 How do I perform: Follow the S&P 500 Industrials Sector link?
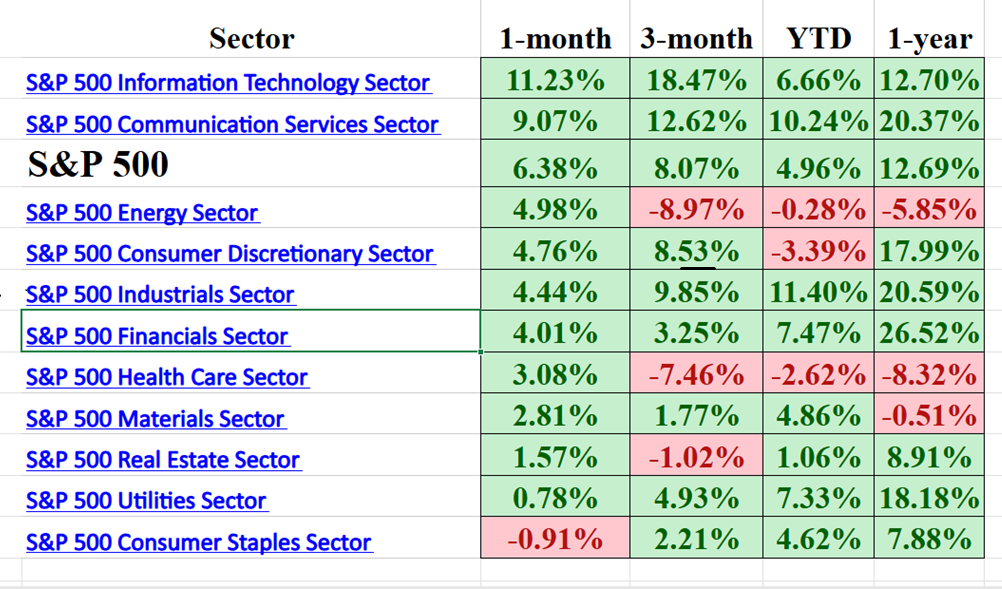pos(160,295)
